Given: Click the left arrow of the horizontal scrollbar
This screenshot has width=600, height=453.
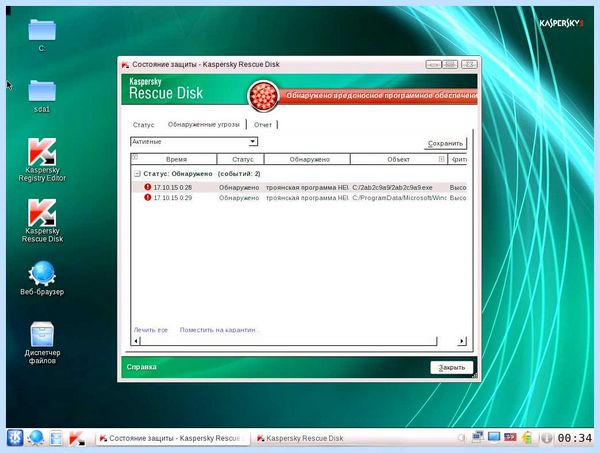Looking at the screenshot, I should (136, 341).
